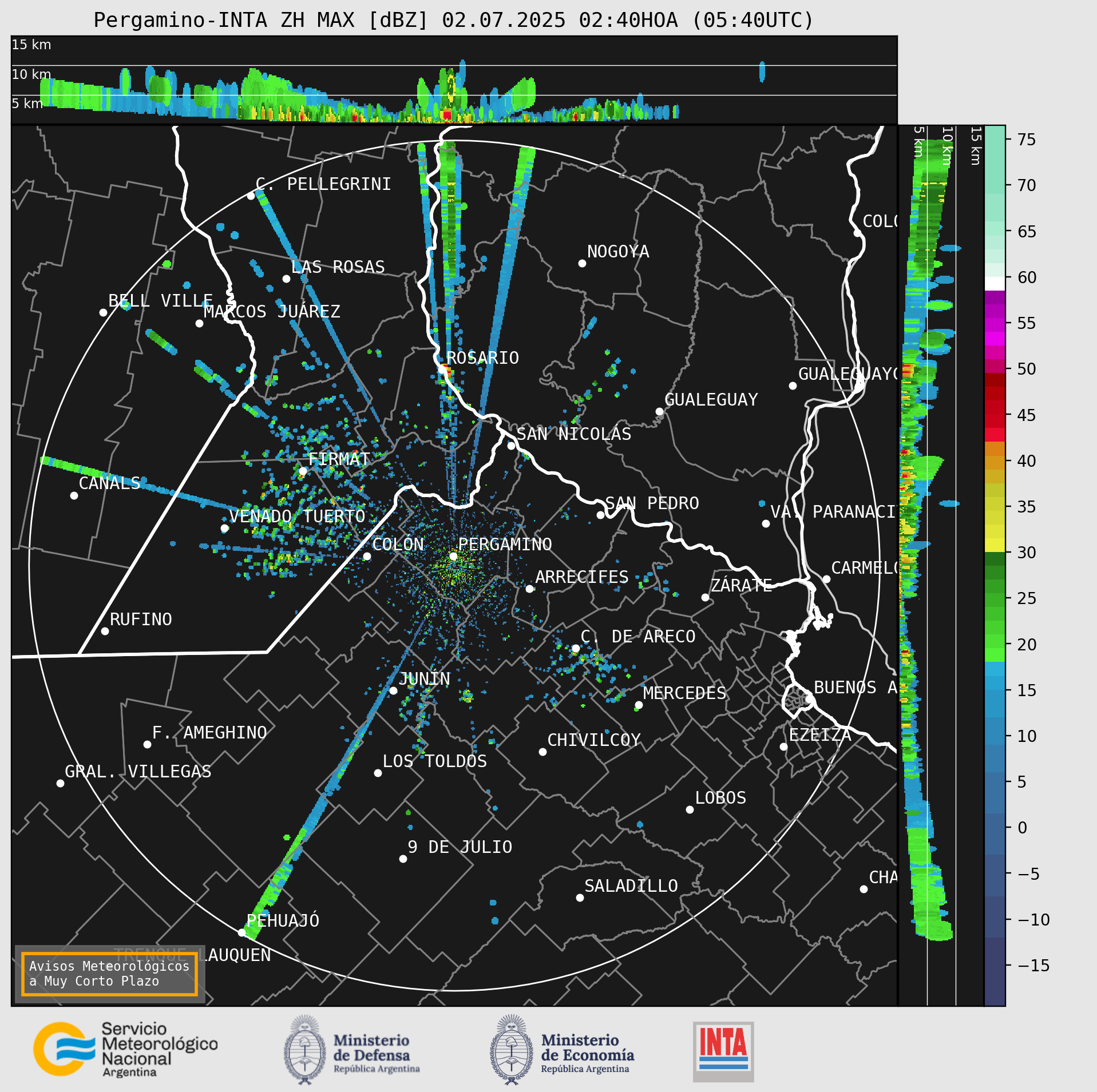Click the San Nicolás marker dot
1097x1092 pixels.
(511, 446)
